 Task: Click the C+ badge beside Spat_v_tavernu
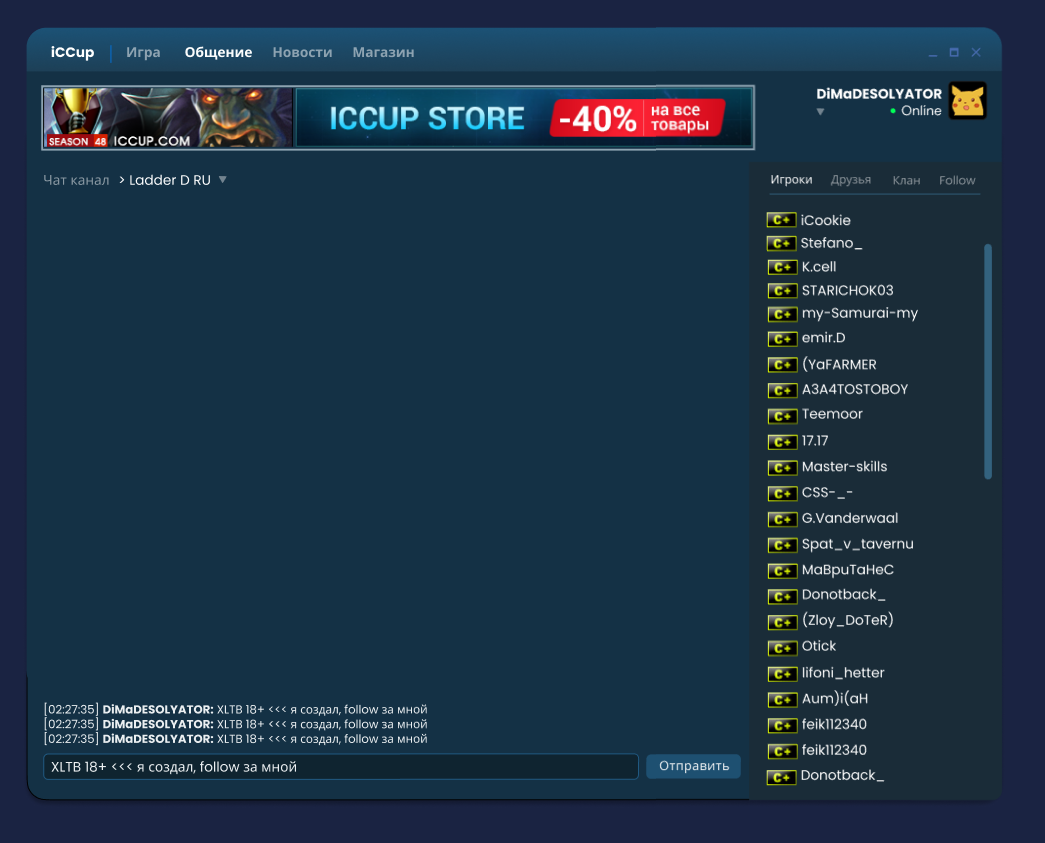(782, 545)
